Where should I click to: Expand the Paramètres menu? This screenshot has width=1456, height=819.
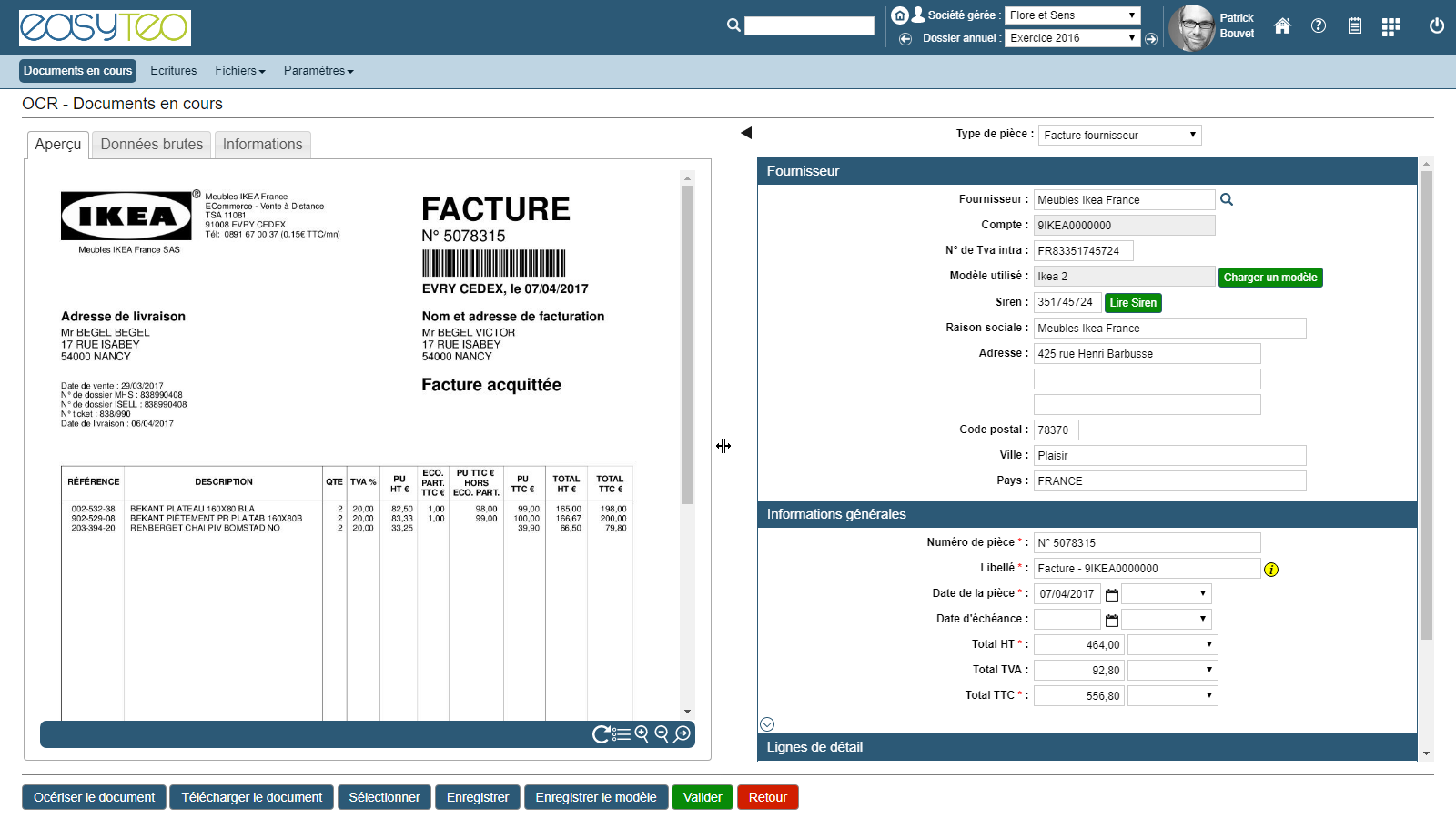click(318, 71)
